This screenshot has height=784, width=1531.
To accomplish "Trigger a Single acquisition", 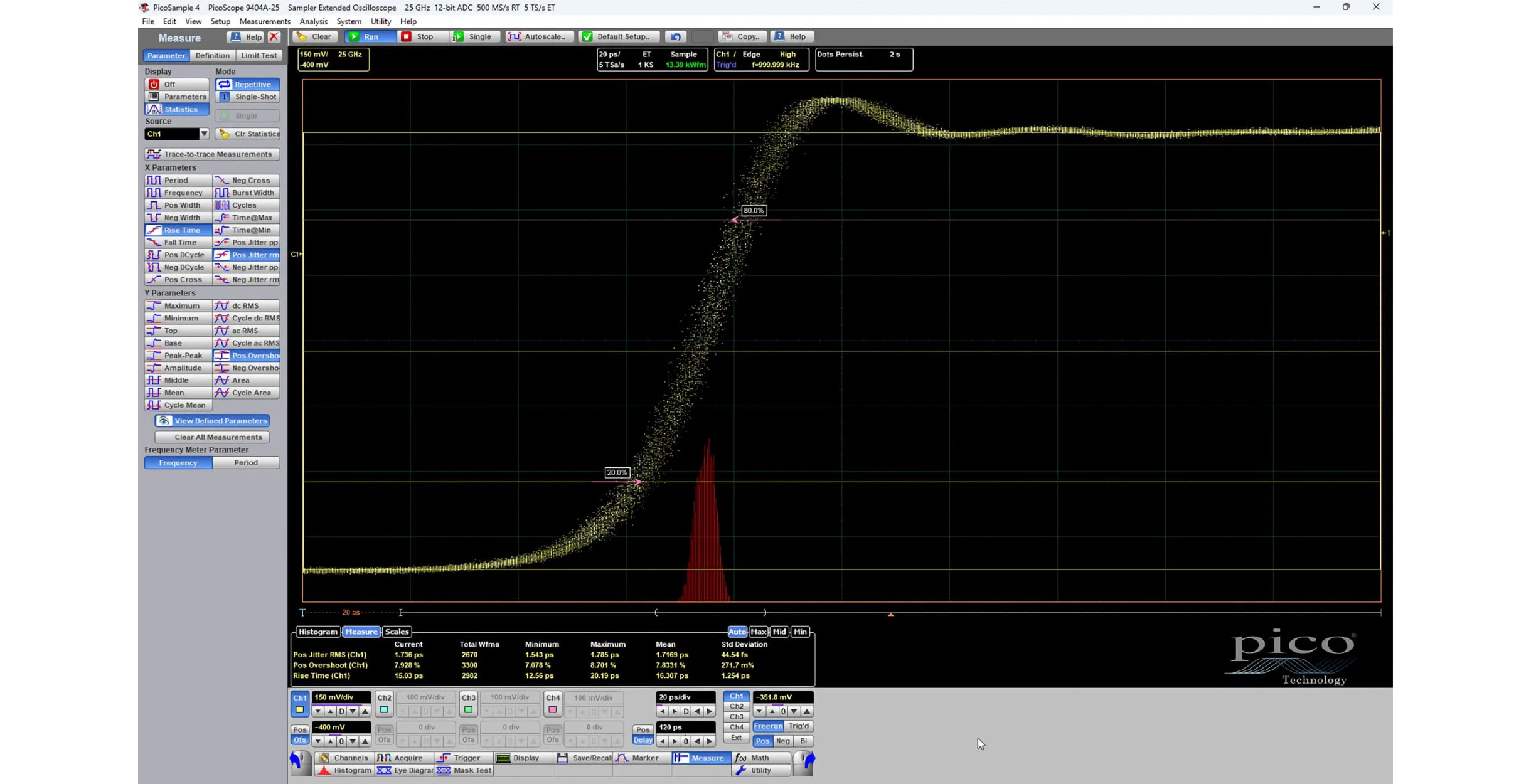I will coord(475,36).
